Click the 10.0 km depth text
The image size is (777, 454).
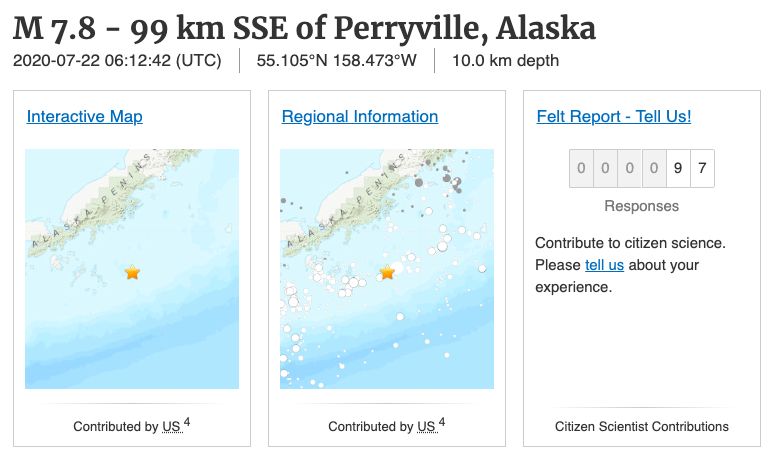[505, 60]
